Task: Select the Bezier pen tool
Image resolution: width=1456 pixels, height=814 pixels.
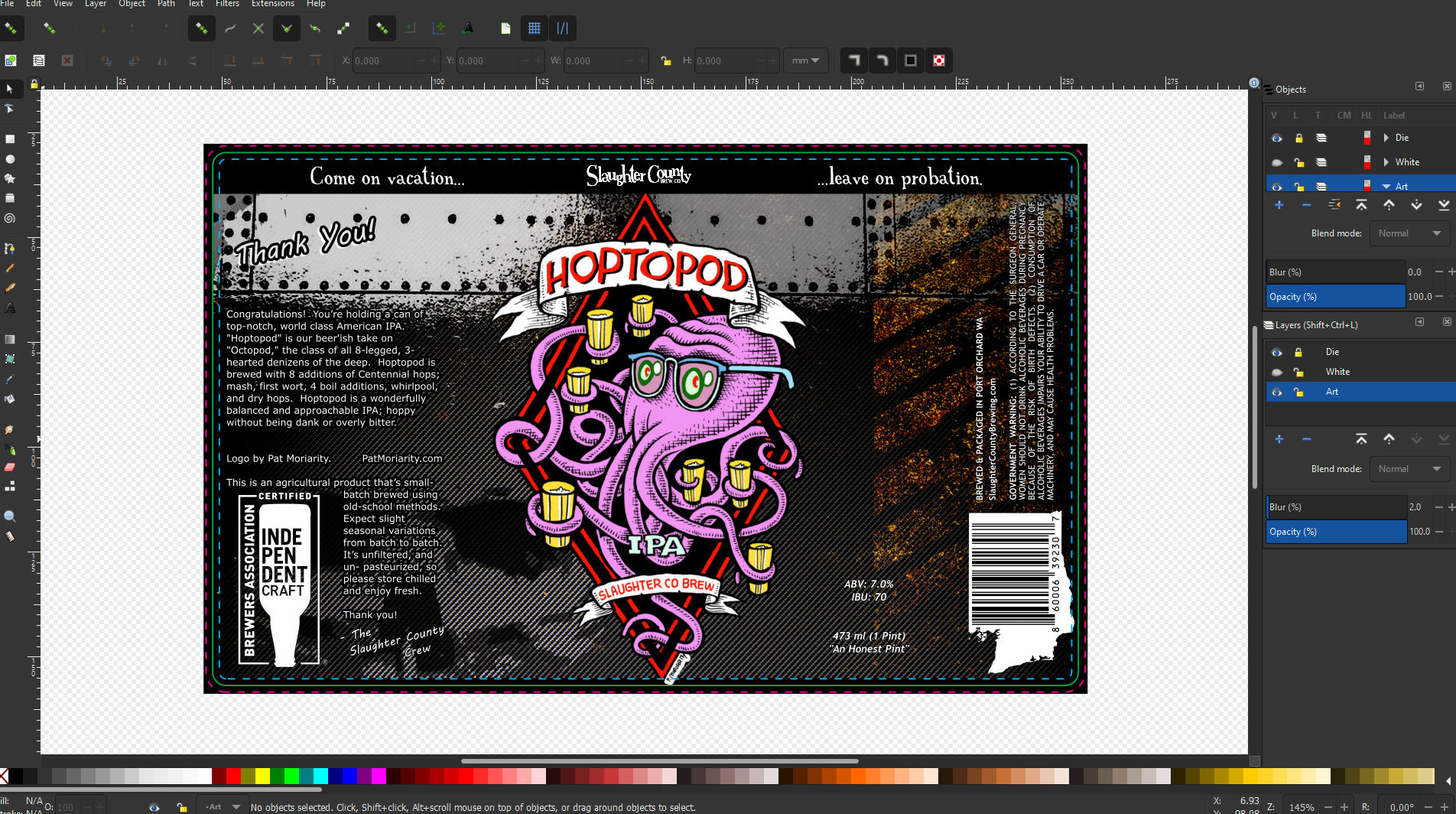Action: click(10, 249)
